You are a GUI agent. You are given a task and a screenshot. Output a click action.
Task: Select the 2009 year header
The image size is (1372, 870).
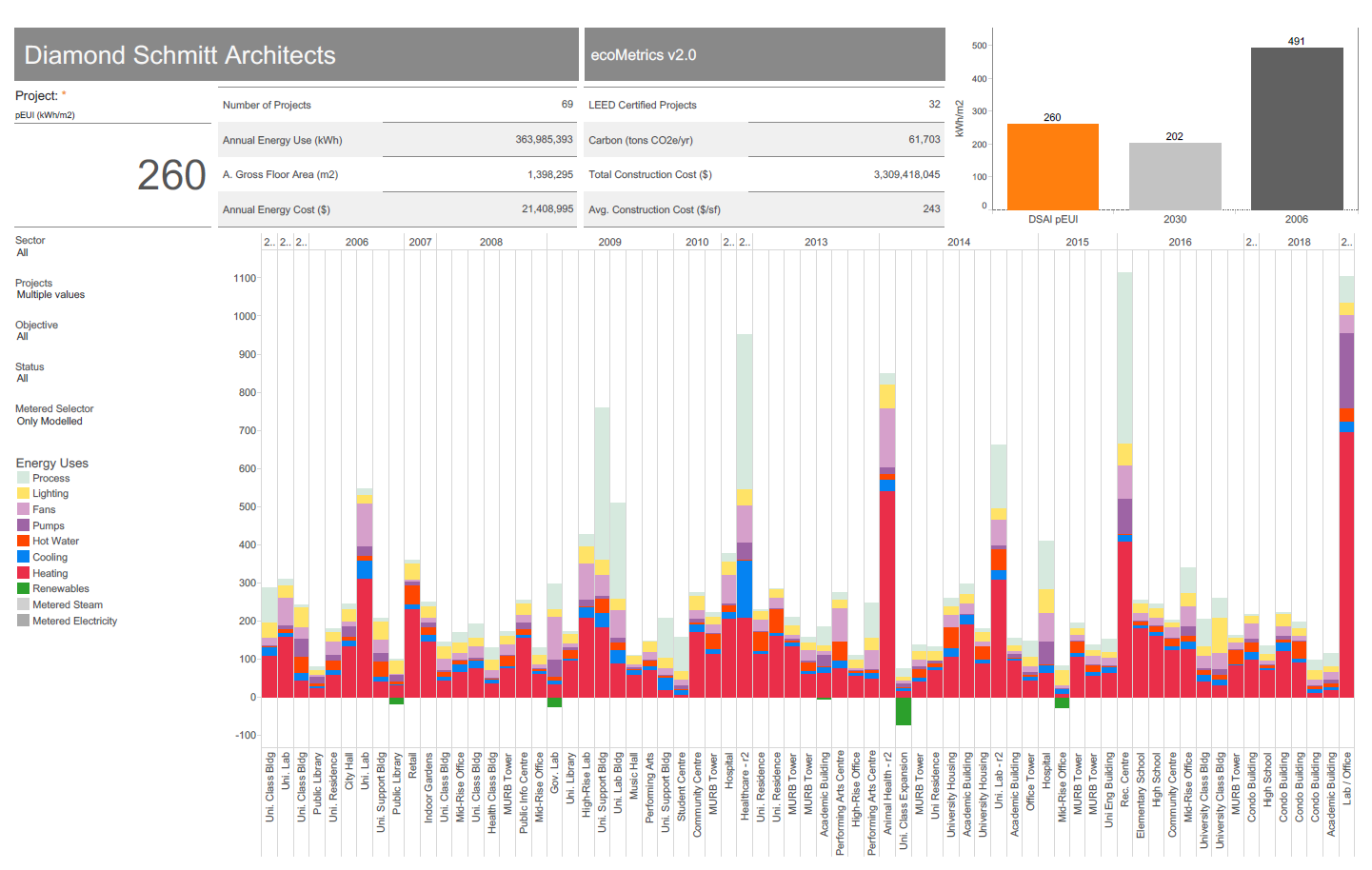(610, 242)
